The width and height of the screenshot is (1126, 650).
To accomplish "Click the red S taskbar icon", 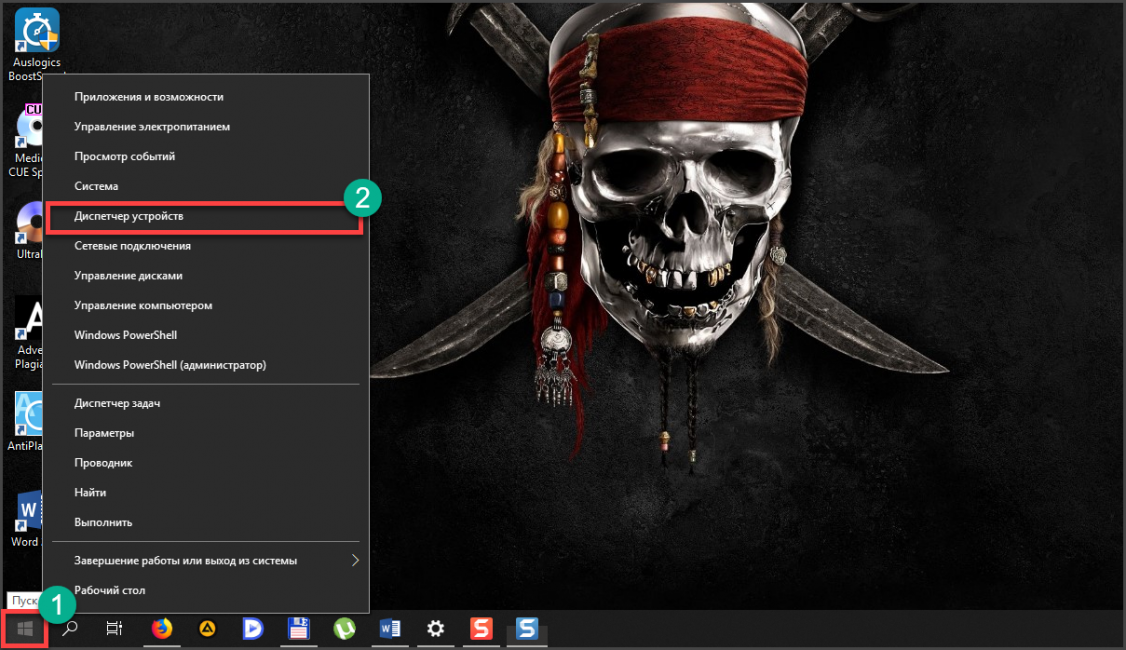I will [482, 629].
